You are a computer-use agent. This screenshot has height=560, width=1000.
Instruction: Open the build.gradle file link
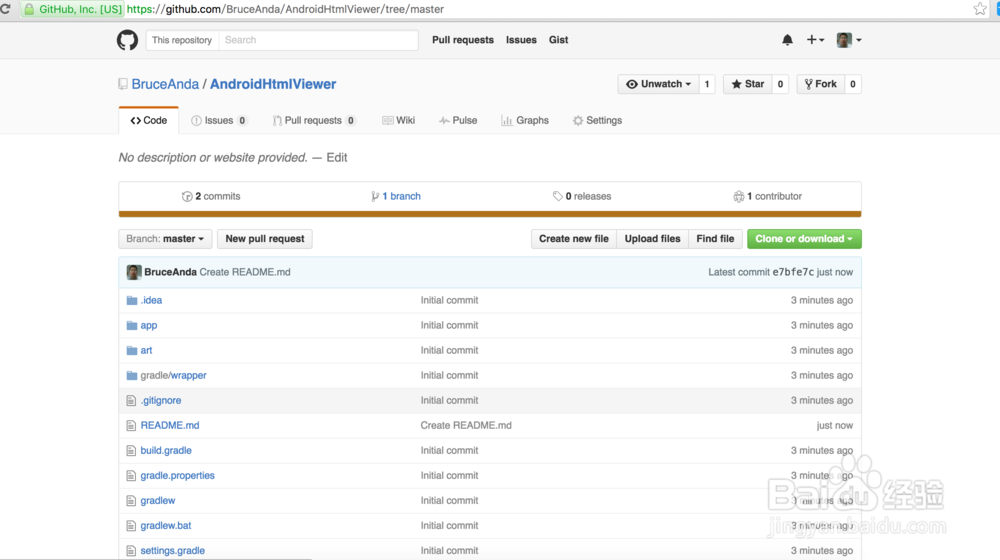[x=166, y=450]
